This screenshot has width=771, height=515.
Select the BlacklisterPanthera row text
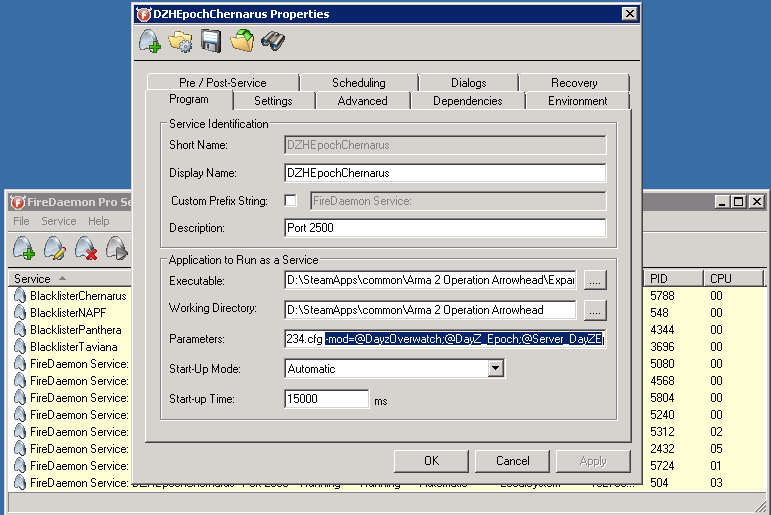(x=76, y=330)
